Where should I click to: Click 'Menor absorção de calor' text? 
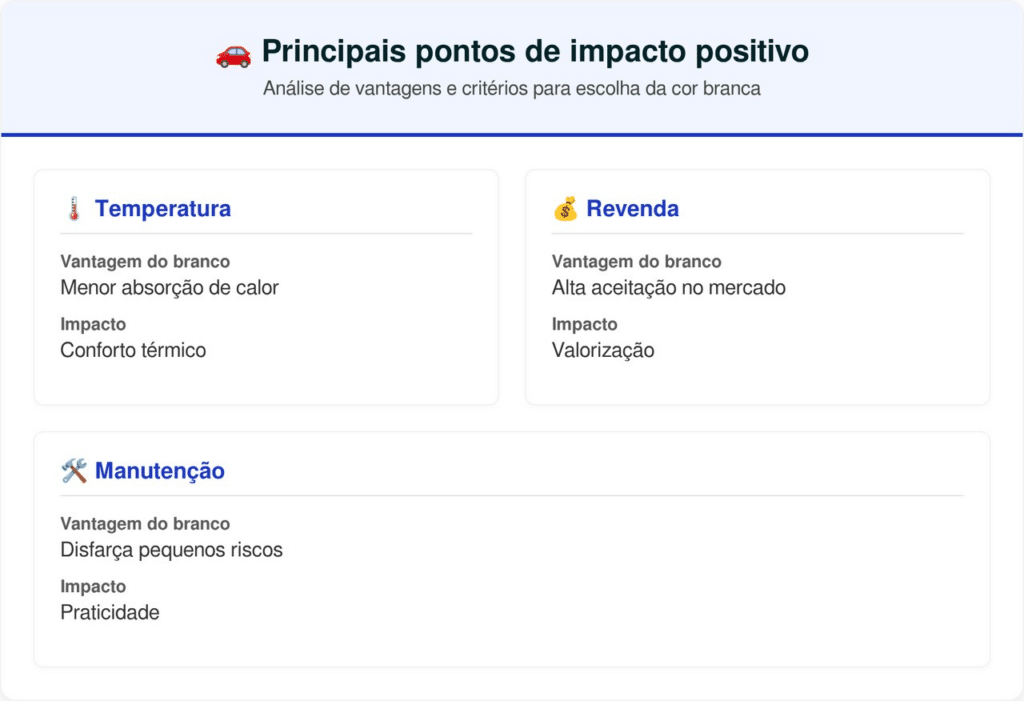click(x=169, y=288)
